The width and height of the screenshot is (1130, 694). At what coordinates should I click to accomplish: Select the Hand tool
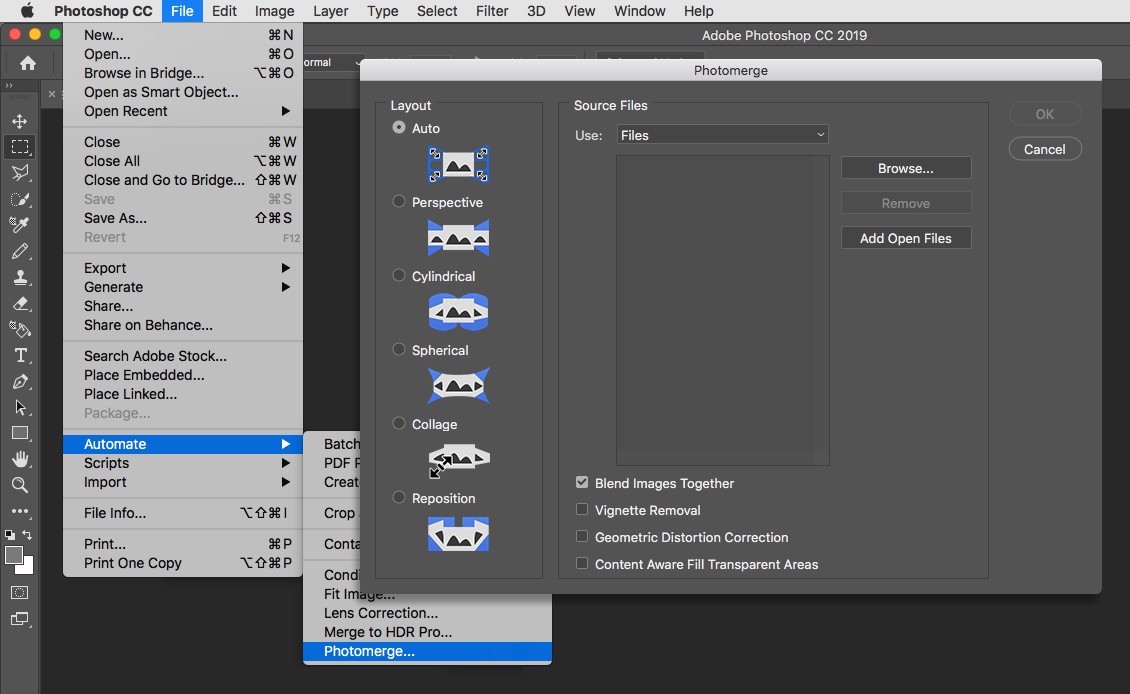coord(19,459)
